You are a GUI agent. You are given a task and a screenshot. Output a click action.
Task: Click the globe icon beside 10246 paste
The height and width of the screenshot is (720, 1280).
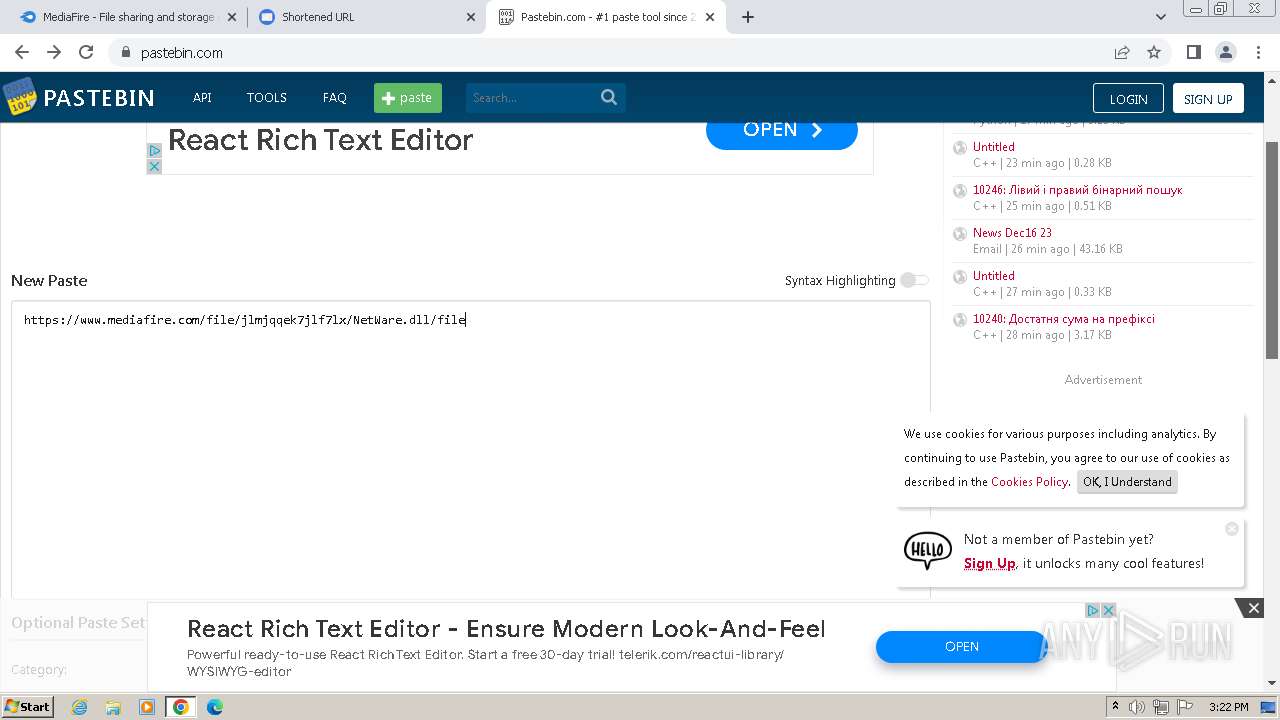pyautogui.click(x=960, y=191)
